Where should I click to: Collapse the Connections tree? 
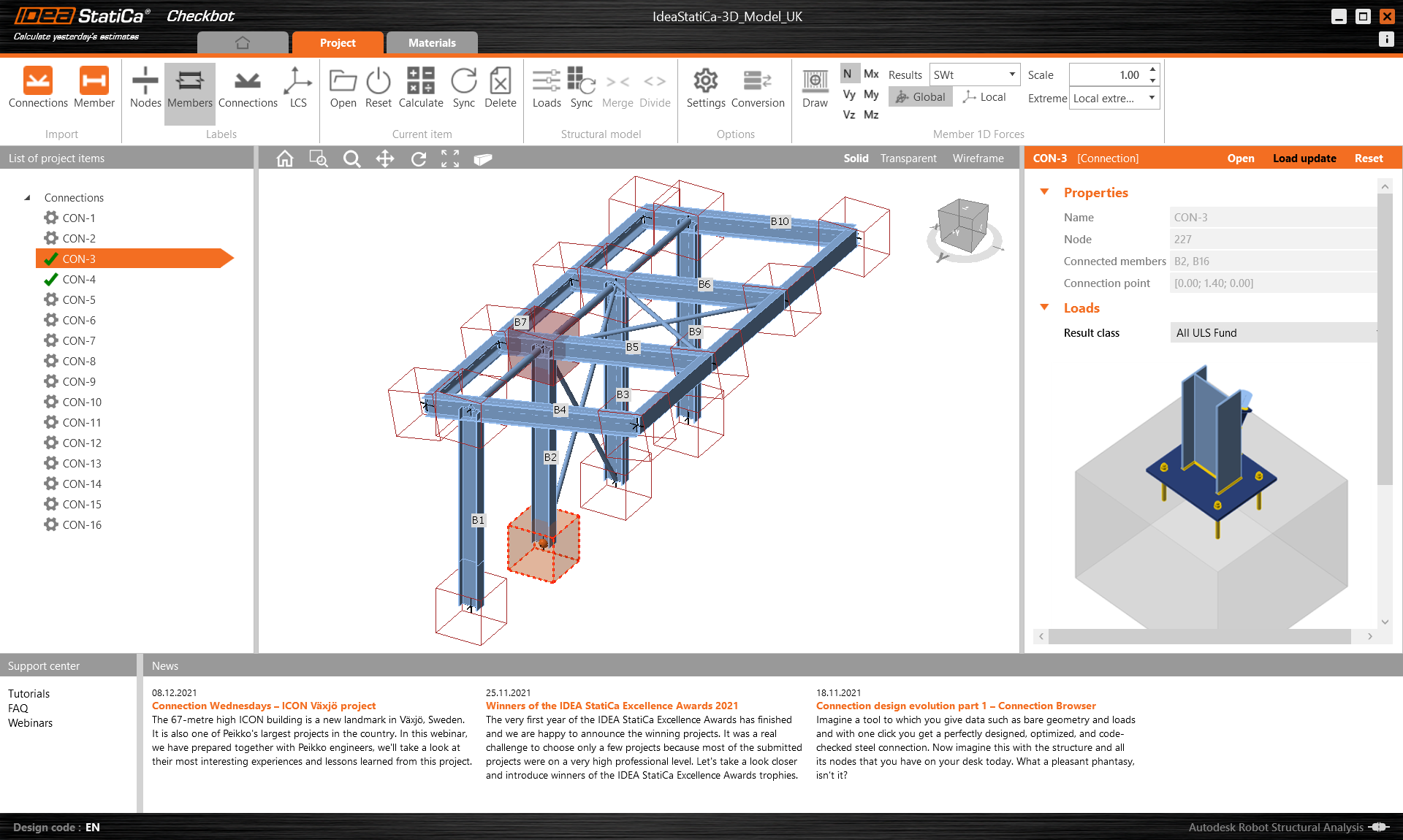click(26, 197)
